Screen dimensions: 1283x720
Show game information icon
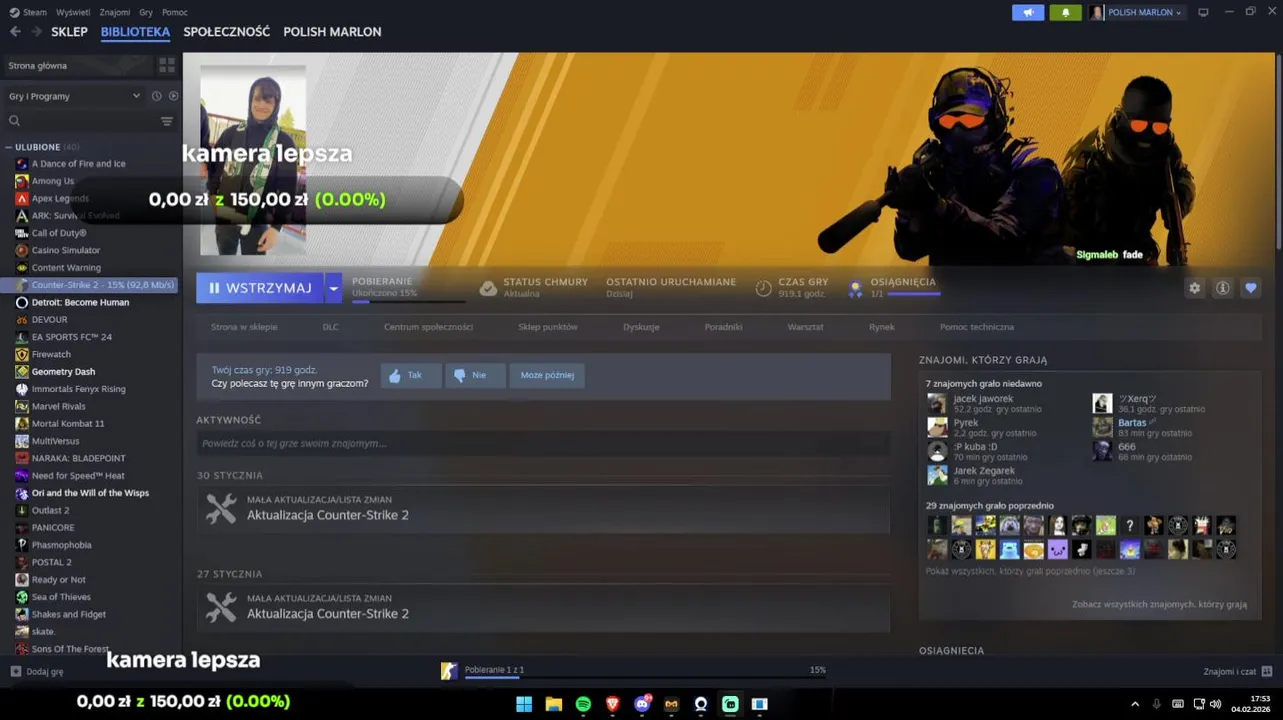(x=1222, y=288)
